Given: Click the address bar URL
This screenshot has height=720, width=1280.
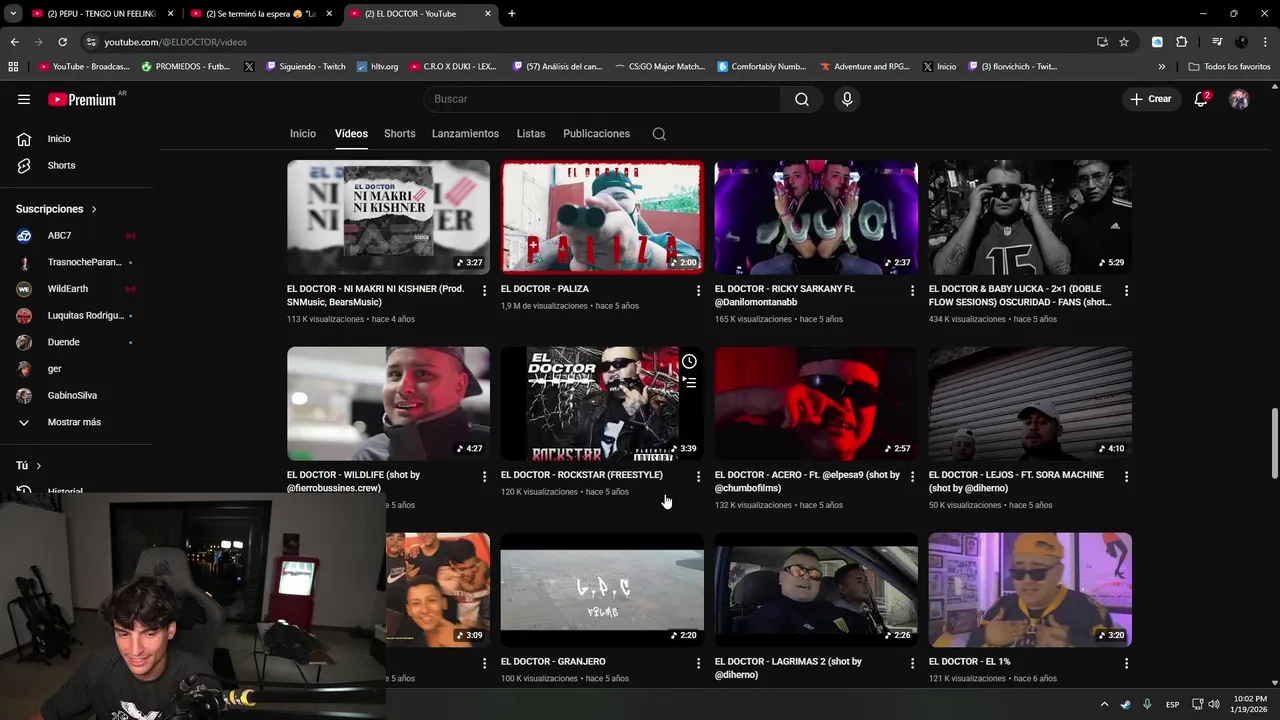Looking at the screenshot, I should (175, 42).
